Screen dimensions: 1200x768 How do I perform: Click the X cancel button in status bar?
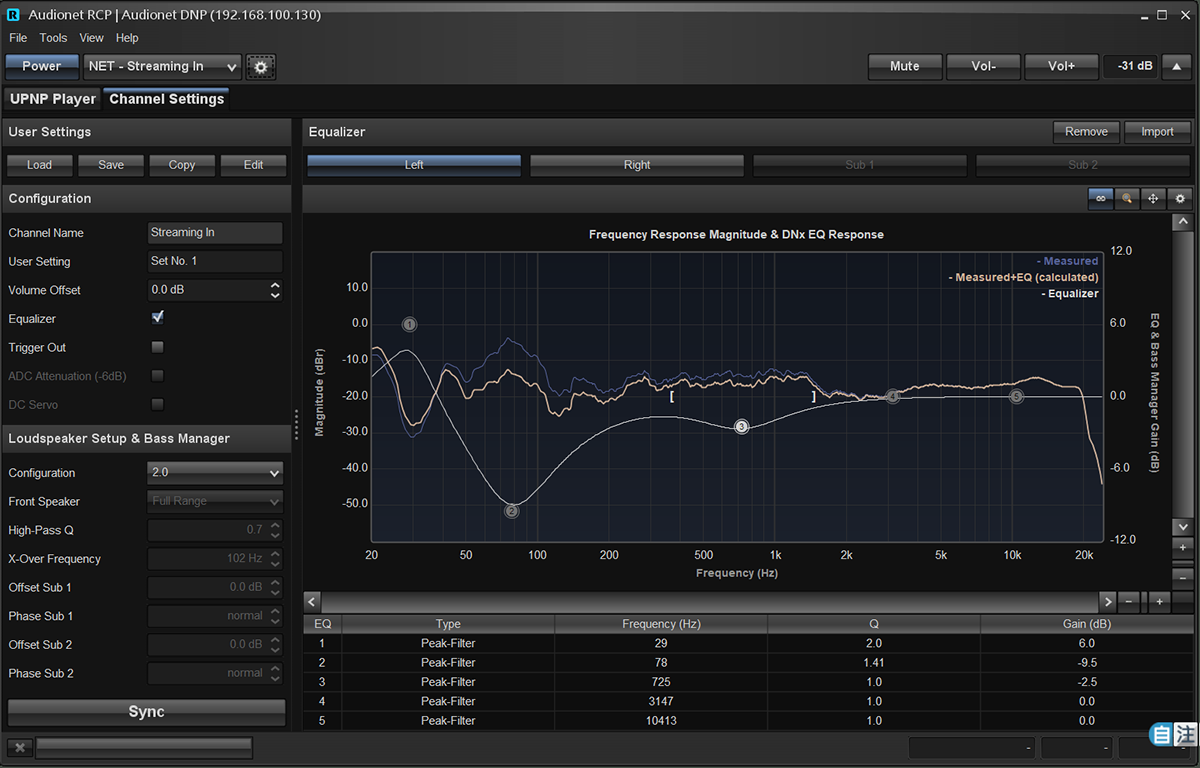pos(19,748)
